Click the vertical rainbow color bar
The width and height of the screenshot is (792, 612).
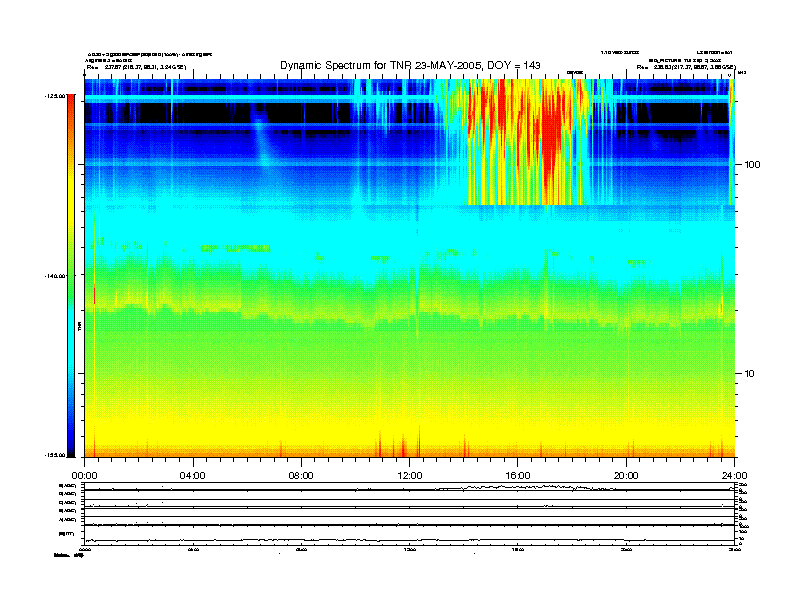(x=71, y=276)
